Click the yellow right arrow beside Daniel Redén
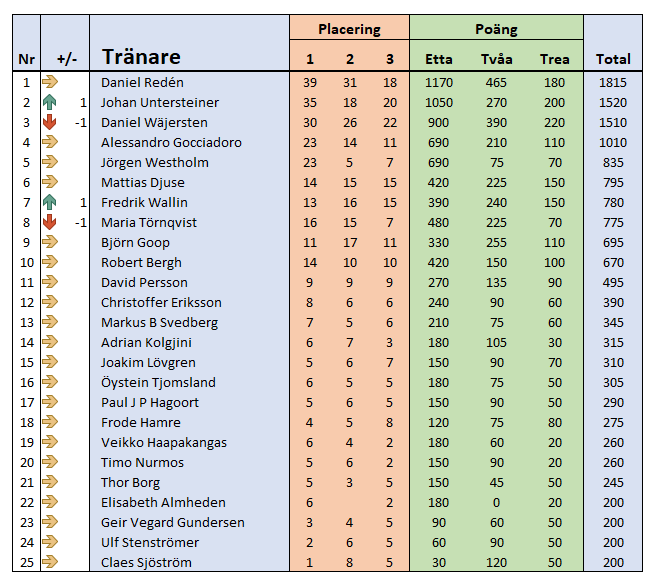 (51, 82)
